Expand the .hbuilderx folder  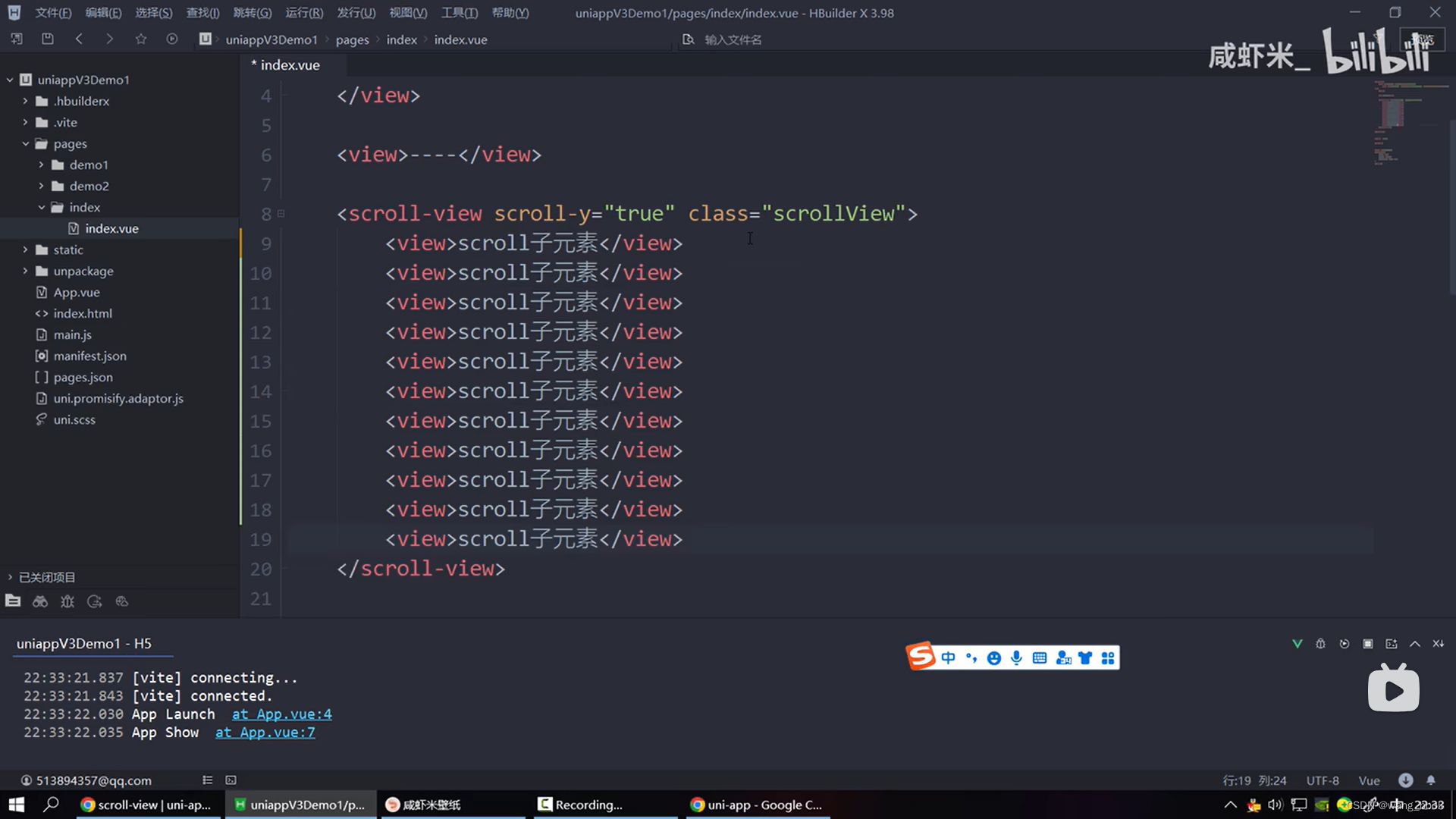pyautogui.click(x=25, y=101)
